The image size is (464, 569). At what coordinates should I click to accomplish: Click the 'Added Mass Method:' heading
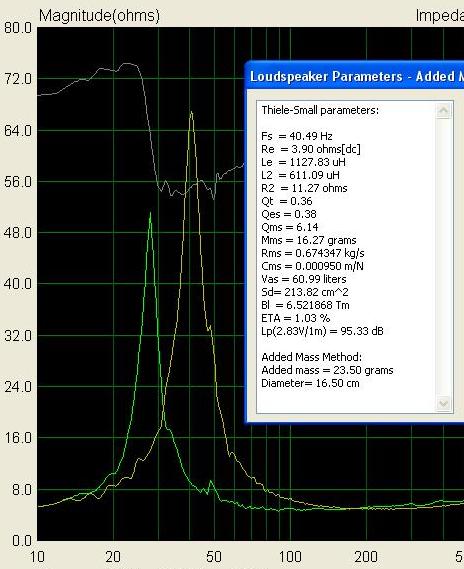[x=312, y=357]
